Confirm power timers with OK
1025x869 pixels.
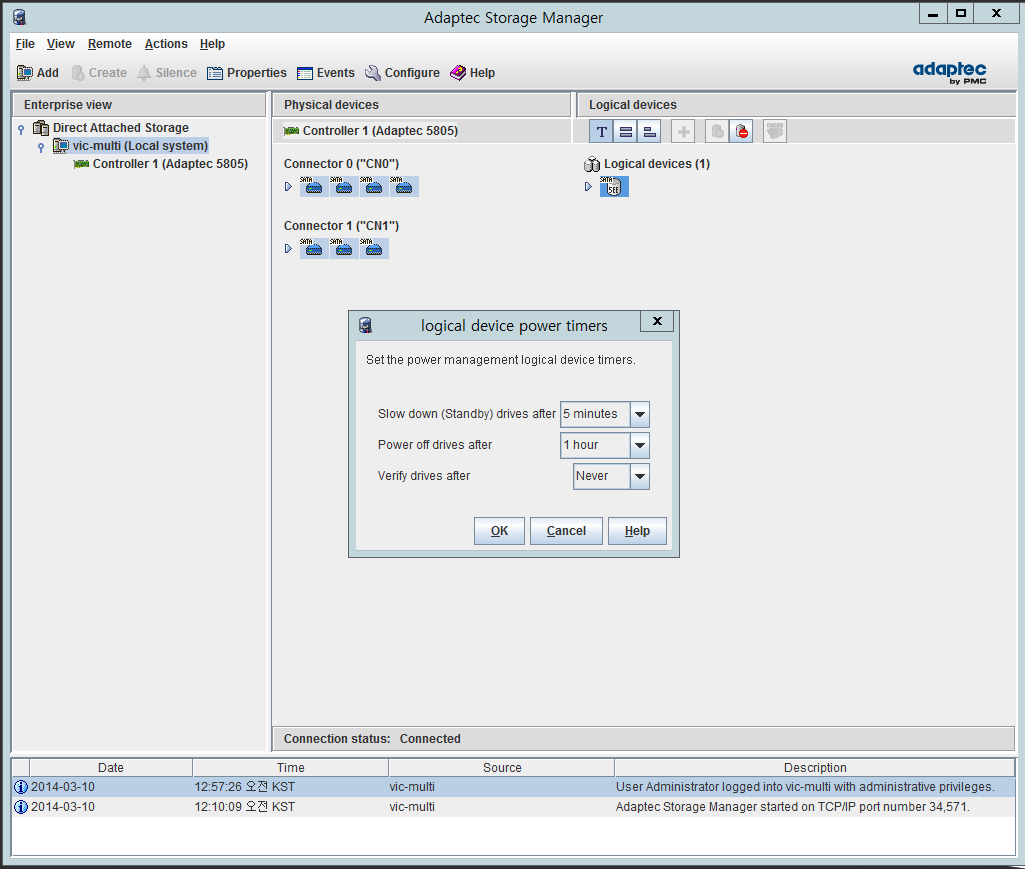499,531
